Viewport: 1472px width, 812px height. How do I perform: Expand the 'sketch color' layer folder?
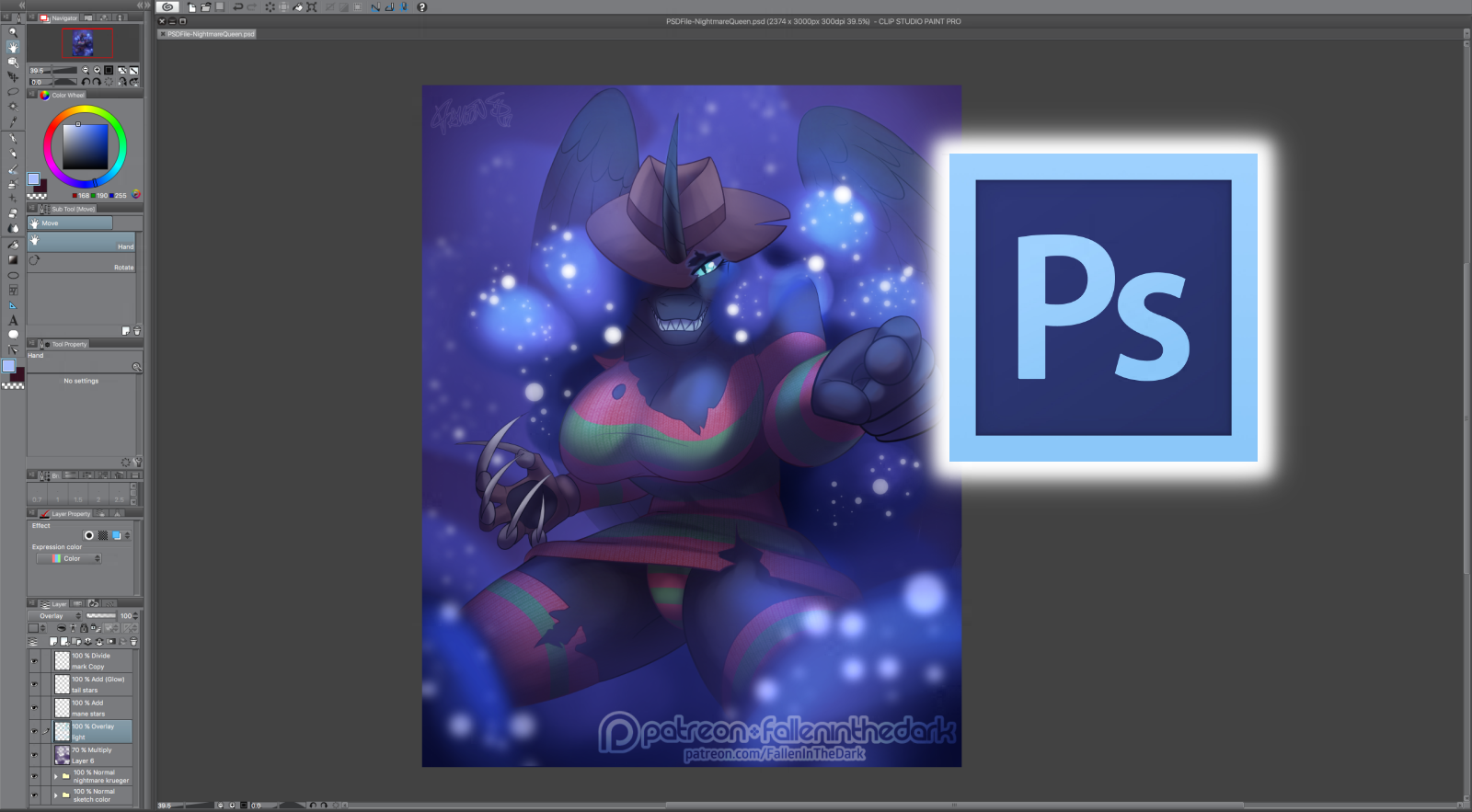pos(55,795)
